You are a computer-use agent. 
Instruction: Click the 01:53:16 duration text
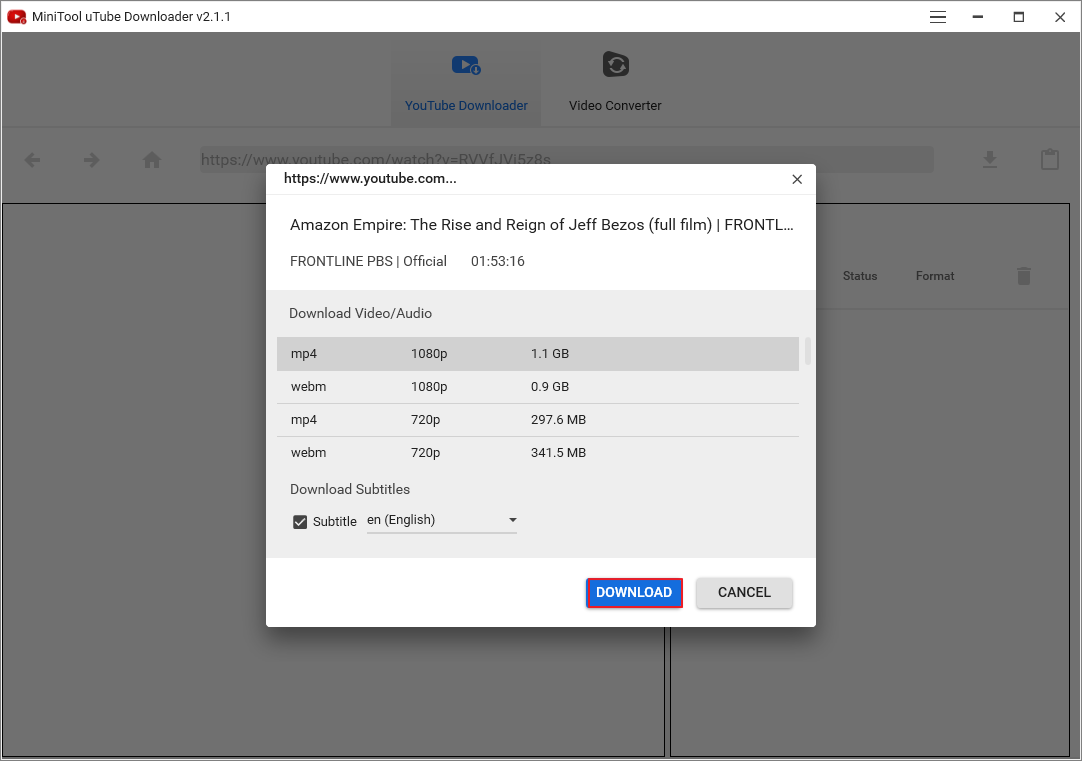point(498,261)
